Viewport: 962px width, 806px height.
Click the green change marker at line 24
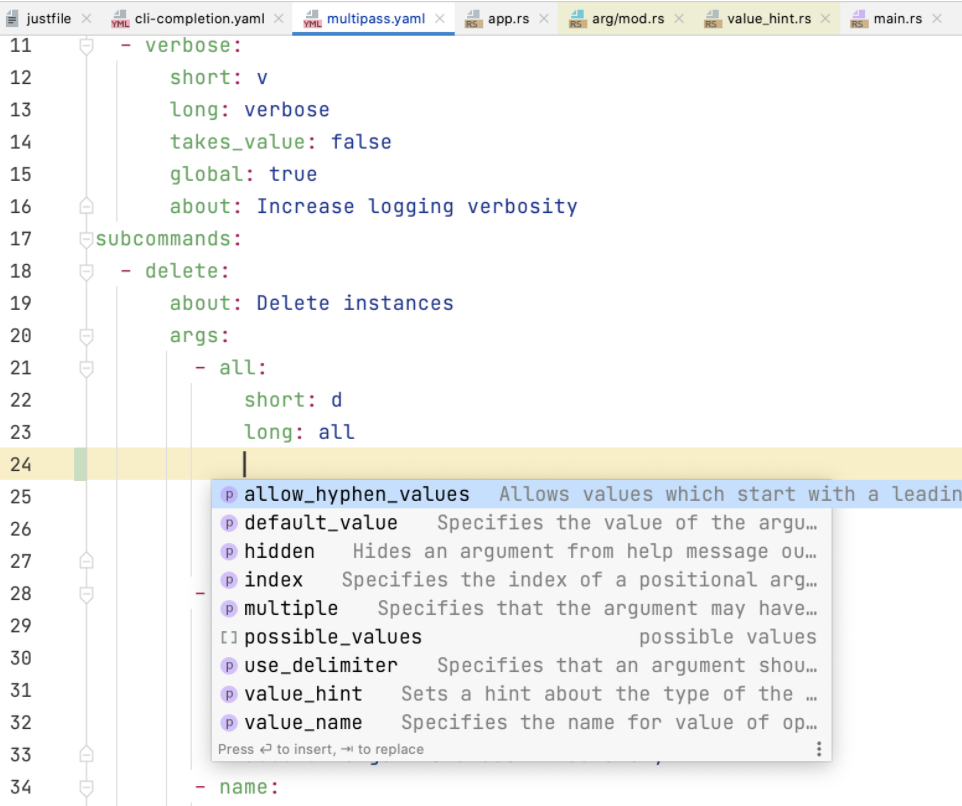point(80,464)
